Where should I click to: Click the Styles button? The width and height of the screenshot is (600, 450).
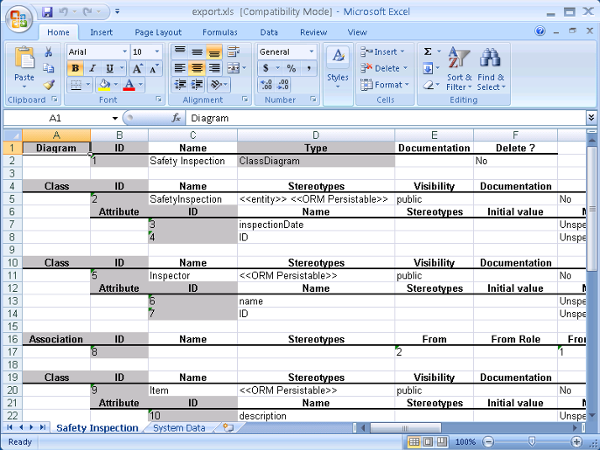338,69
